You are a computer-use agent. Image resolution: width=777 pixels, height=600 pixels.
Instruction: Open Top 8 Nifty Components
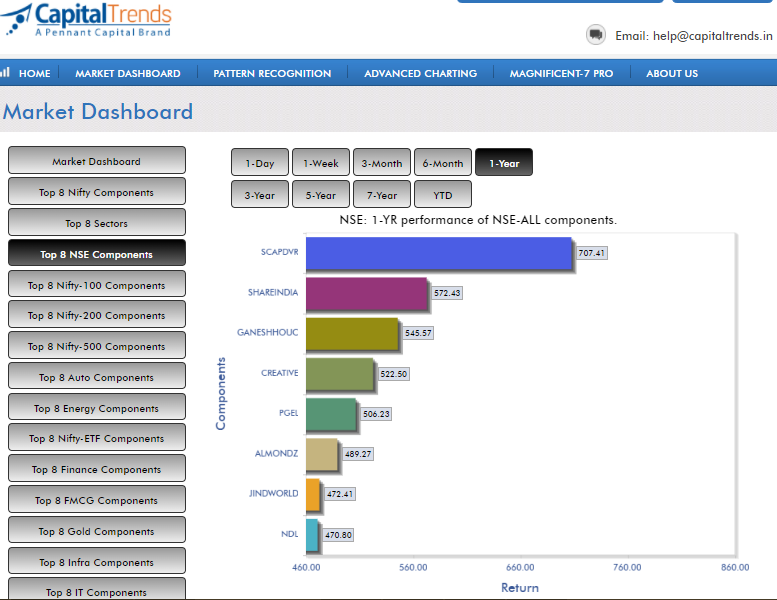[x=97, y=192]
